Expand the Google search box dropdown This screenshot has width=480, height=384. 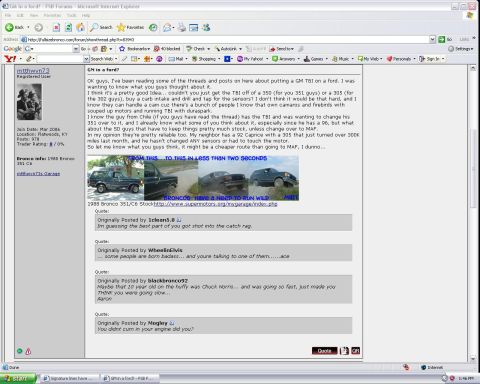click(x=76, y=49)
